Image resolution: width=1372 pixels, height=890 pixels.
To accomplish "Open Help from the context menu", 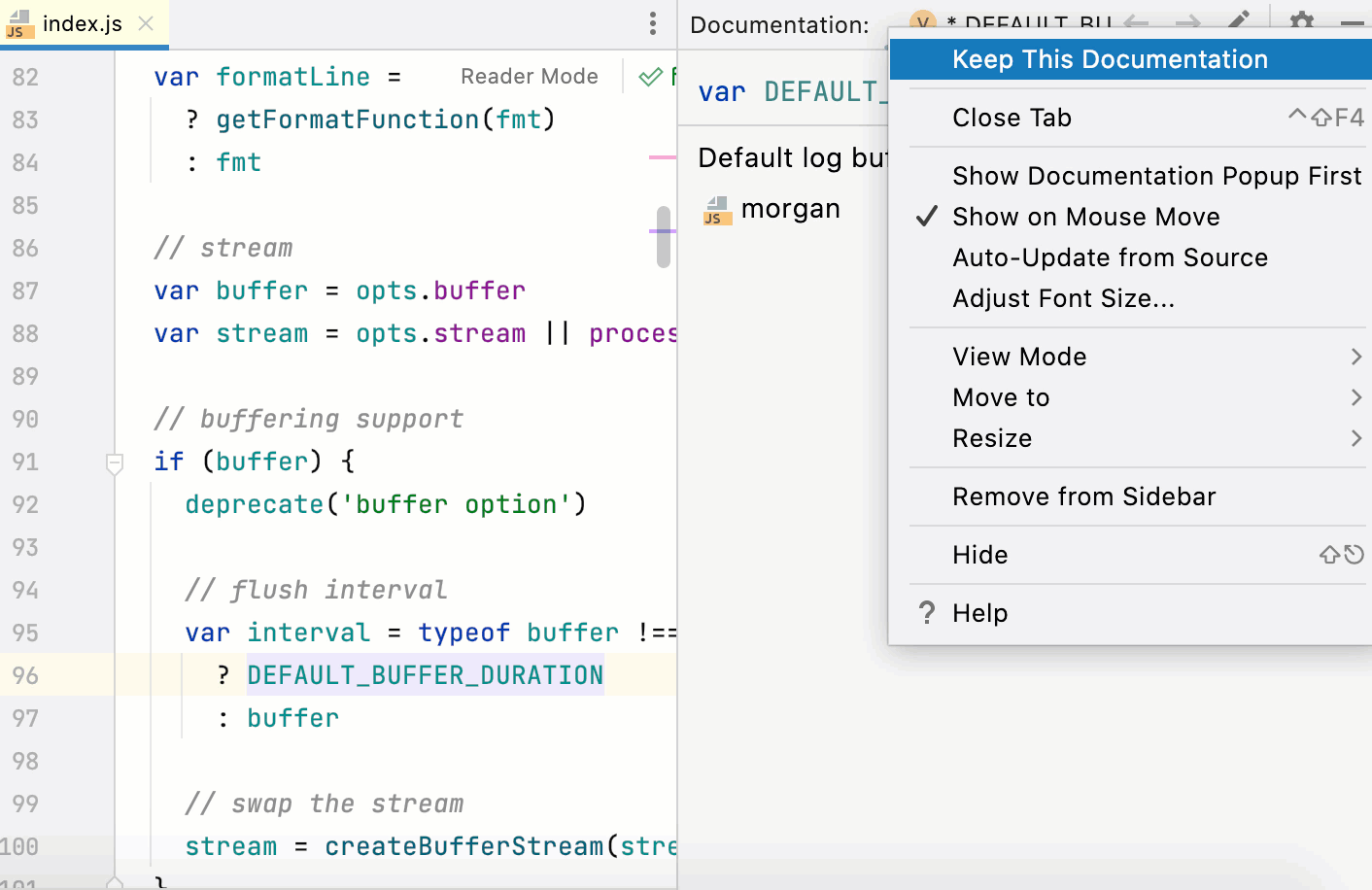I will coord(979,613).
